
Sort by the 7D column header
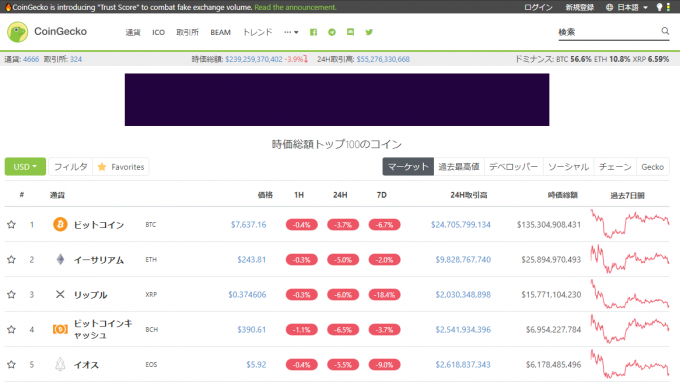382,195
